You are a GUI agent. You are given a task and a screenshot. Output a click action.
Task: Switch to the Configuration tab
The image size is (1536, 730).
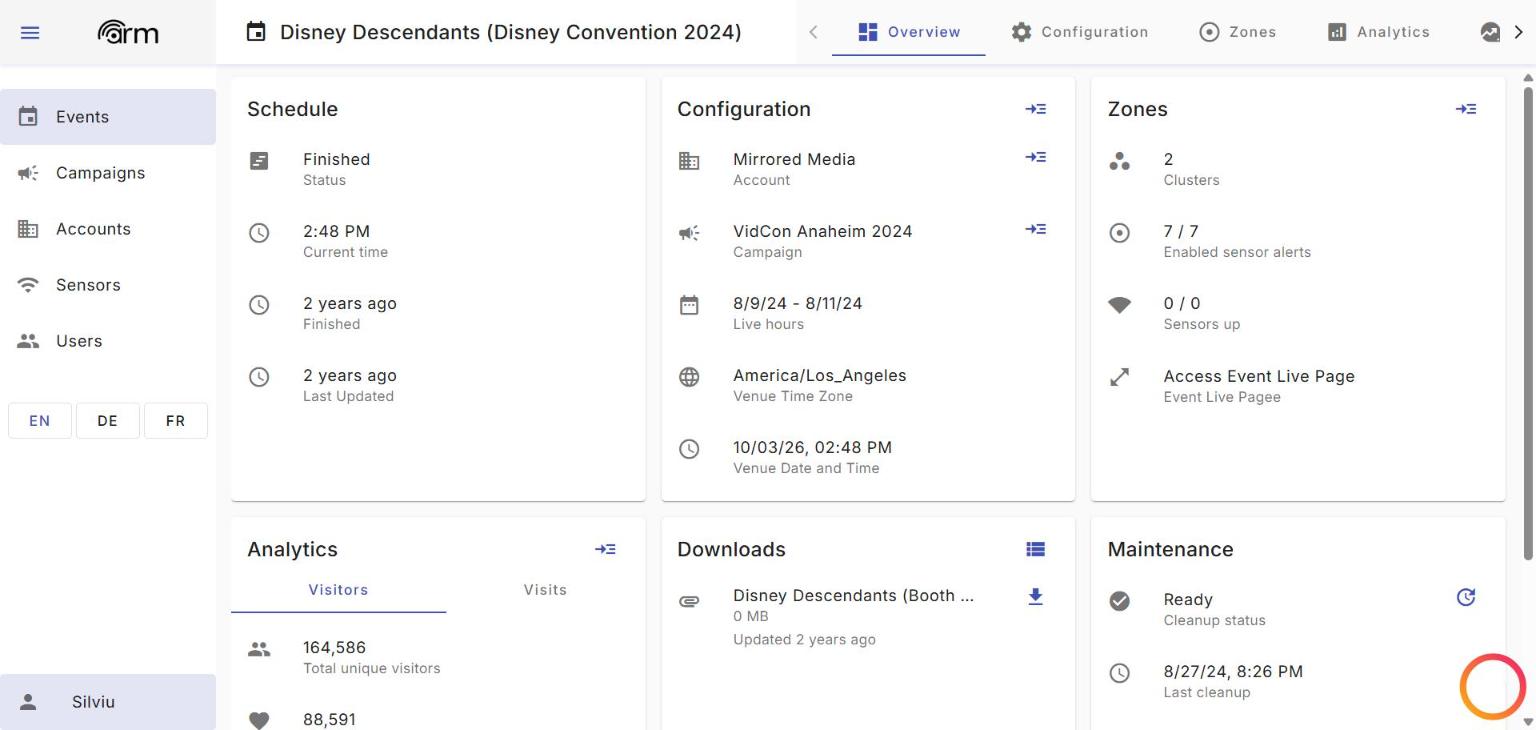click(x=1080, y=32)
